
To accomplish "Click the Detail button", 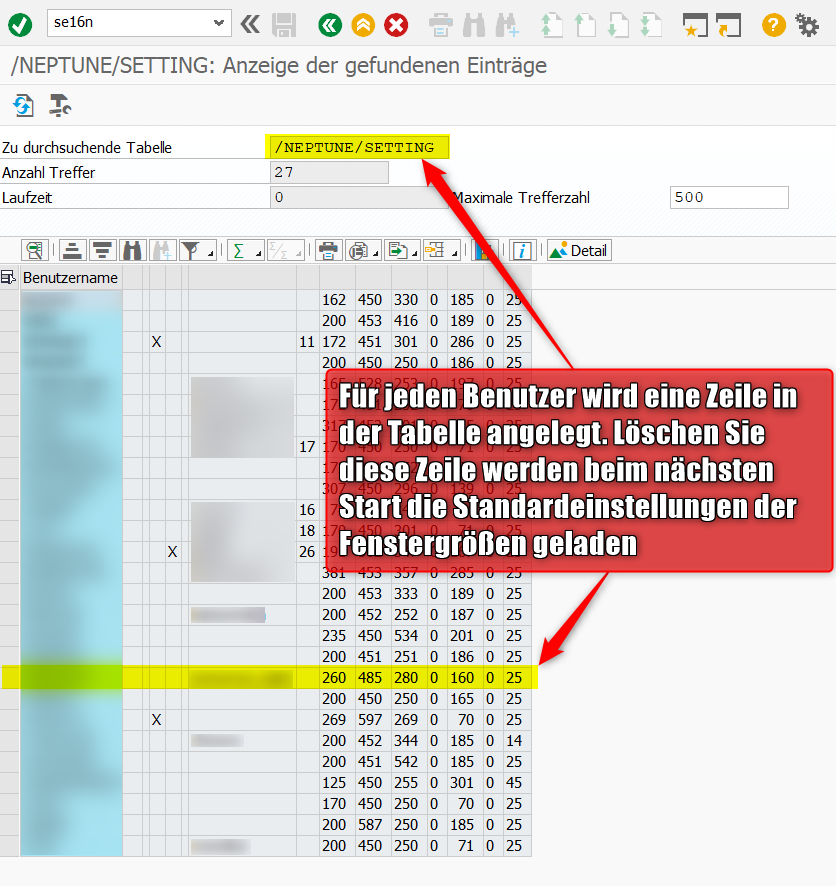I will point(580,250).
